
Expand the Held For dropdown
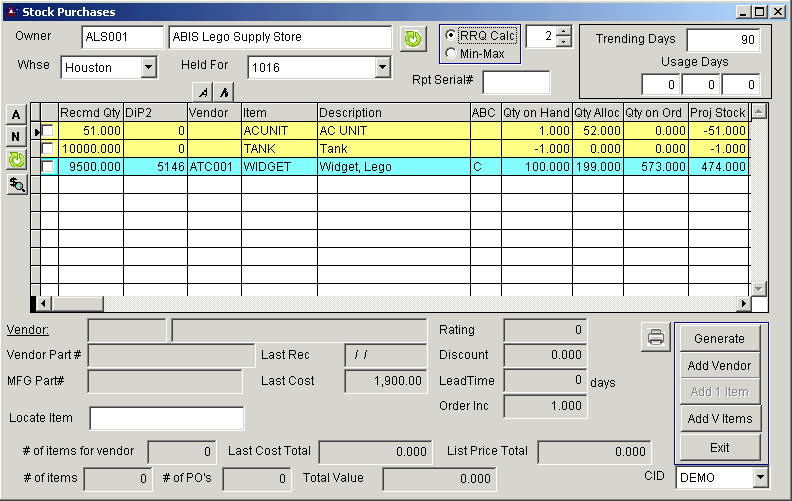(381, 68)
